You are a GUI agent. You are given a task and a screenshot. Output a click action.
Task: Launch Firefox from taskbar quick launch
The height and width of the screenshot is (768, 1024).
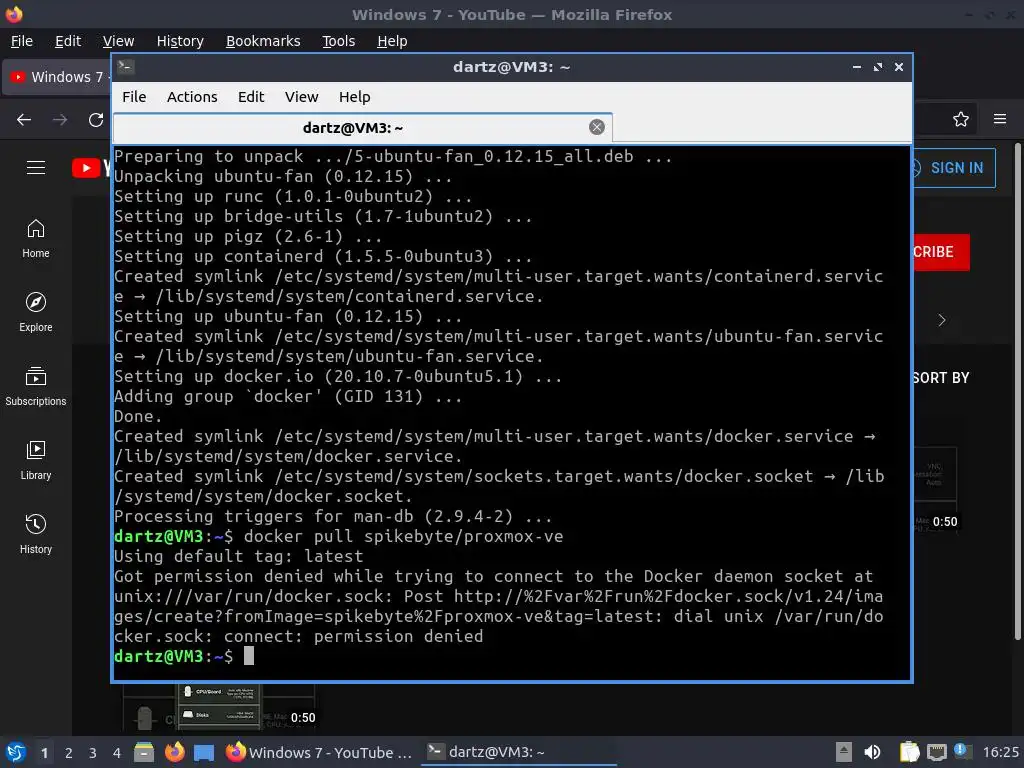pos(174,752)
